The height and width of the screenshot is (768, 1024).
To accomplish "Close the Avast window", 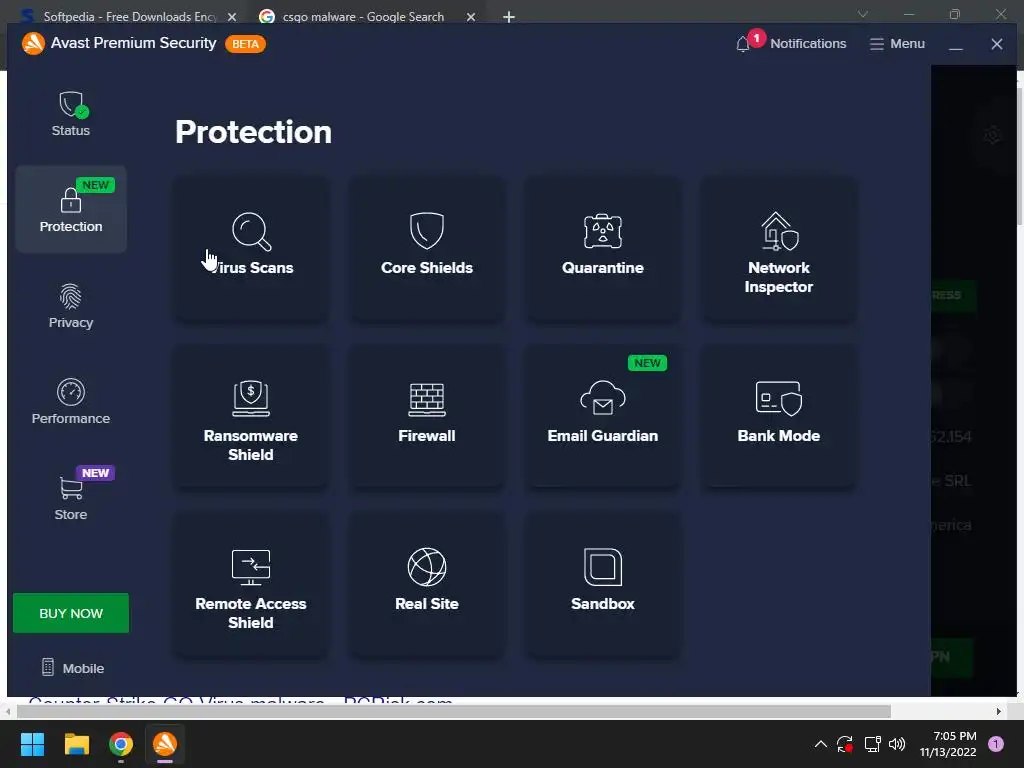I will click(x=997, y=44).
